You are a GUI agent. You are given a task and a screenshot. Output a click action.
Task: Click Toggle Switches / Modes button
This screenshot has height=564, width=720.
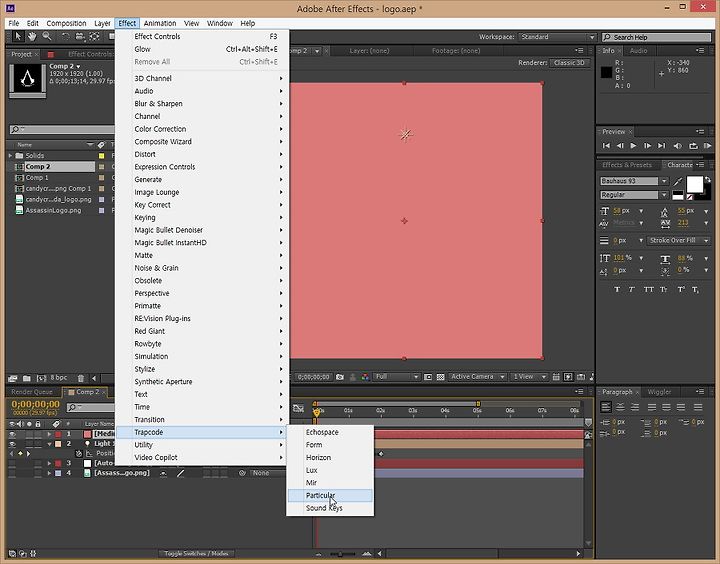(196, 553)
